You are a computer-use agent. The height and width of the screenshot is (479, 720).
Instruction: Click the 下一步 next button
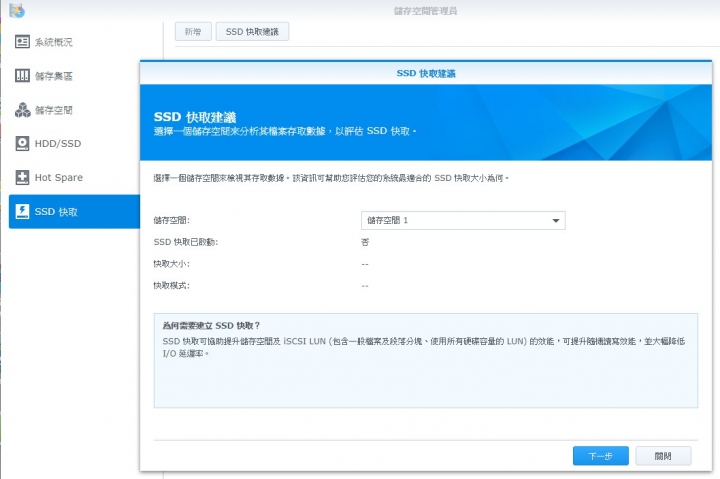(601, 456)
